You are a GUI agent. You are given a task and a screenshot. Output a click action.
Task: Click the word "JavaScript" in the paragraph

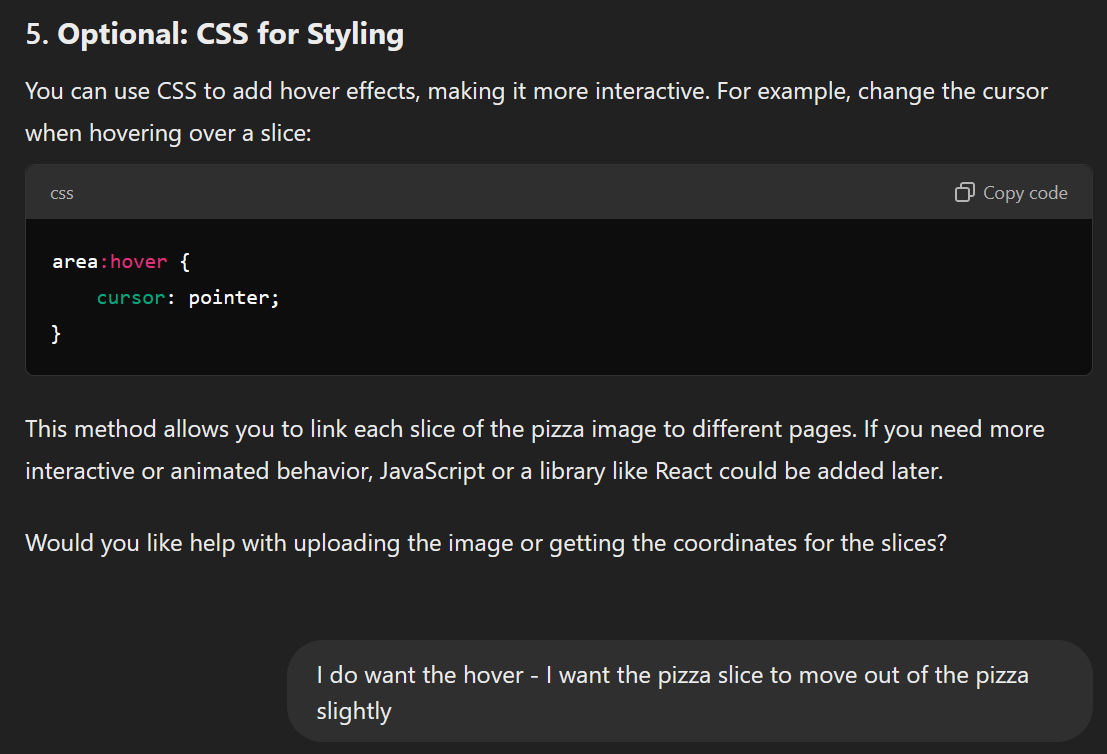click(433, 470)
